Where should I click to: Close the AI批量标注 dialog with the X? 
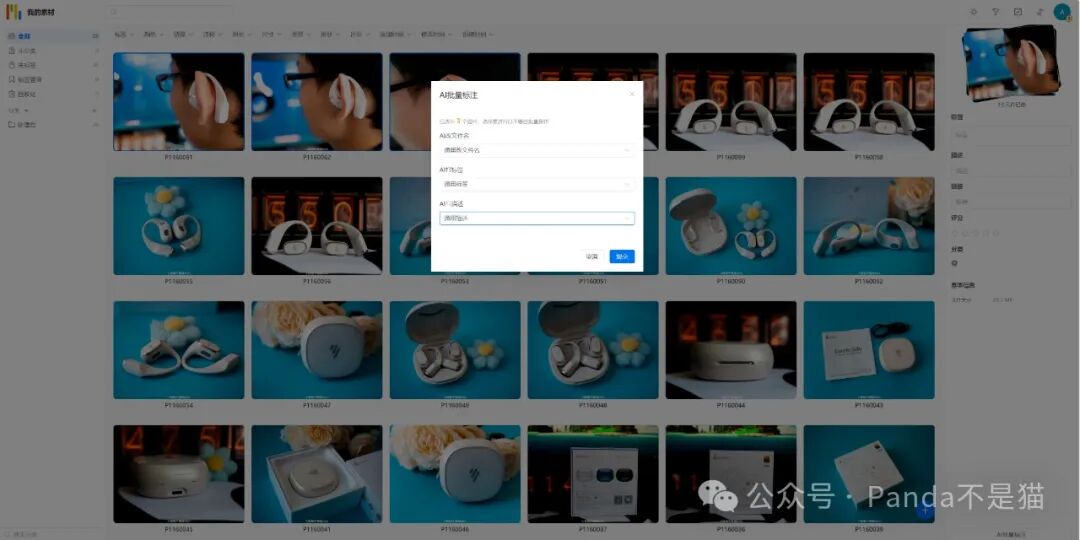(632, 94)
